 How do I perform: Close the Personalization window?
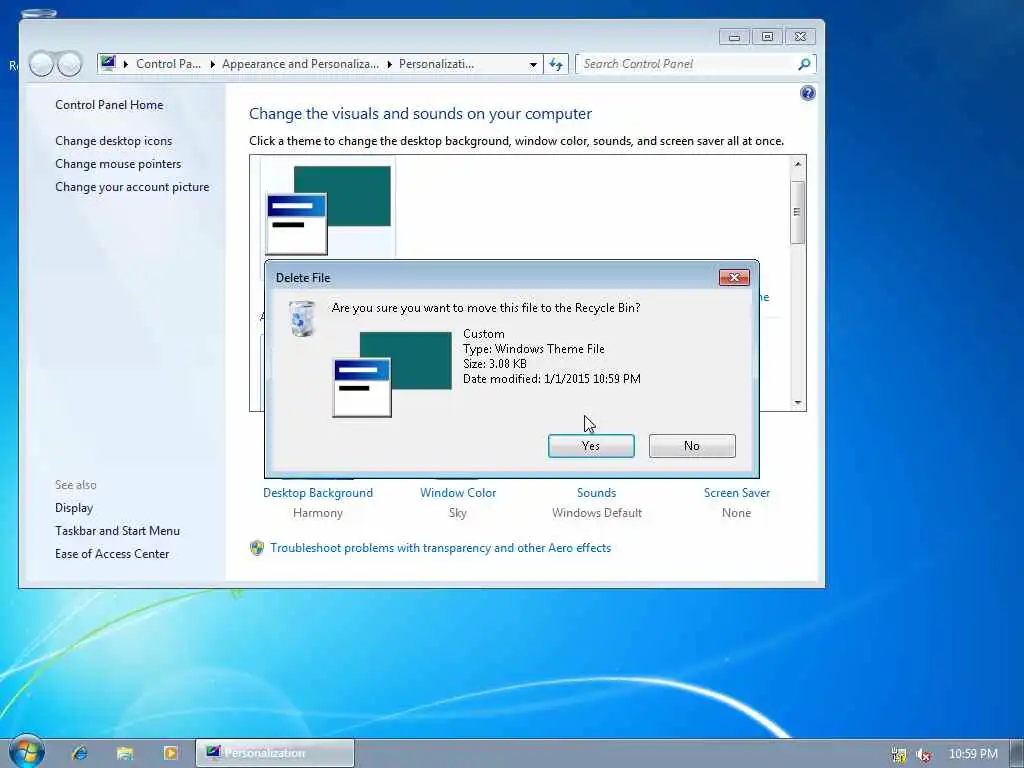800,37
